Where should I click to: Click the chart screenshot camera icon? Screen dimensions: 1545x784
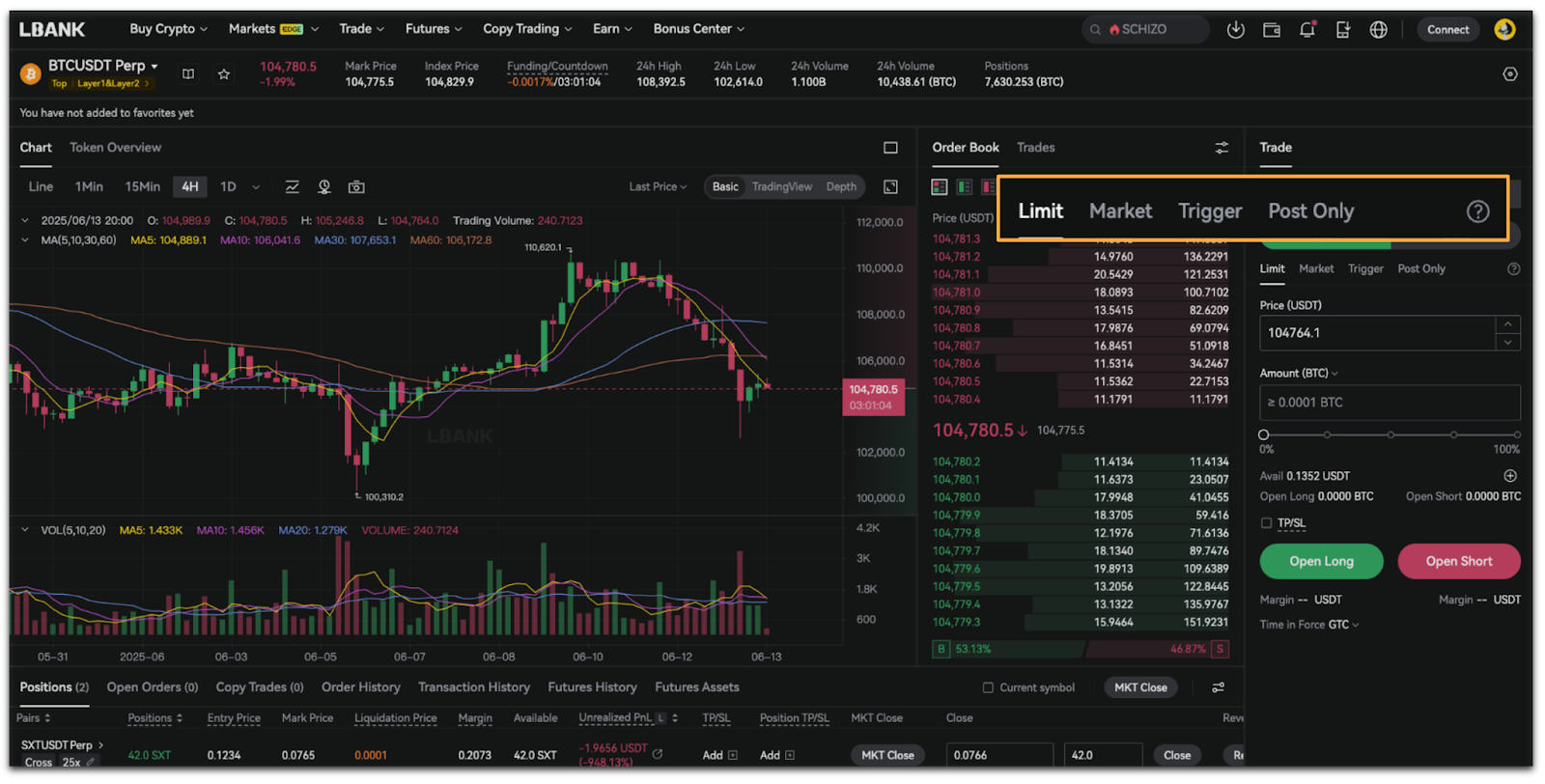[356, 187]
